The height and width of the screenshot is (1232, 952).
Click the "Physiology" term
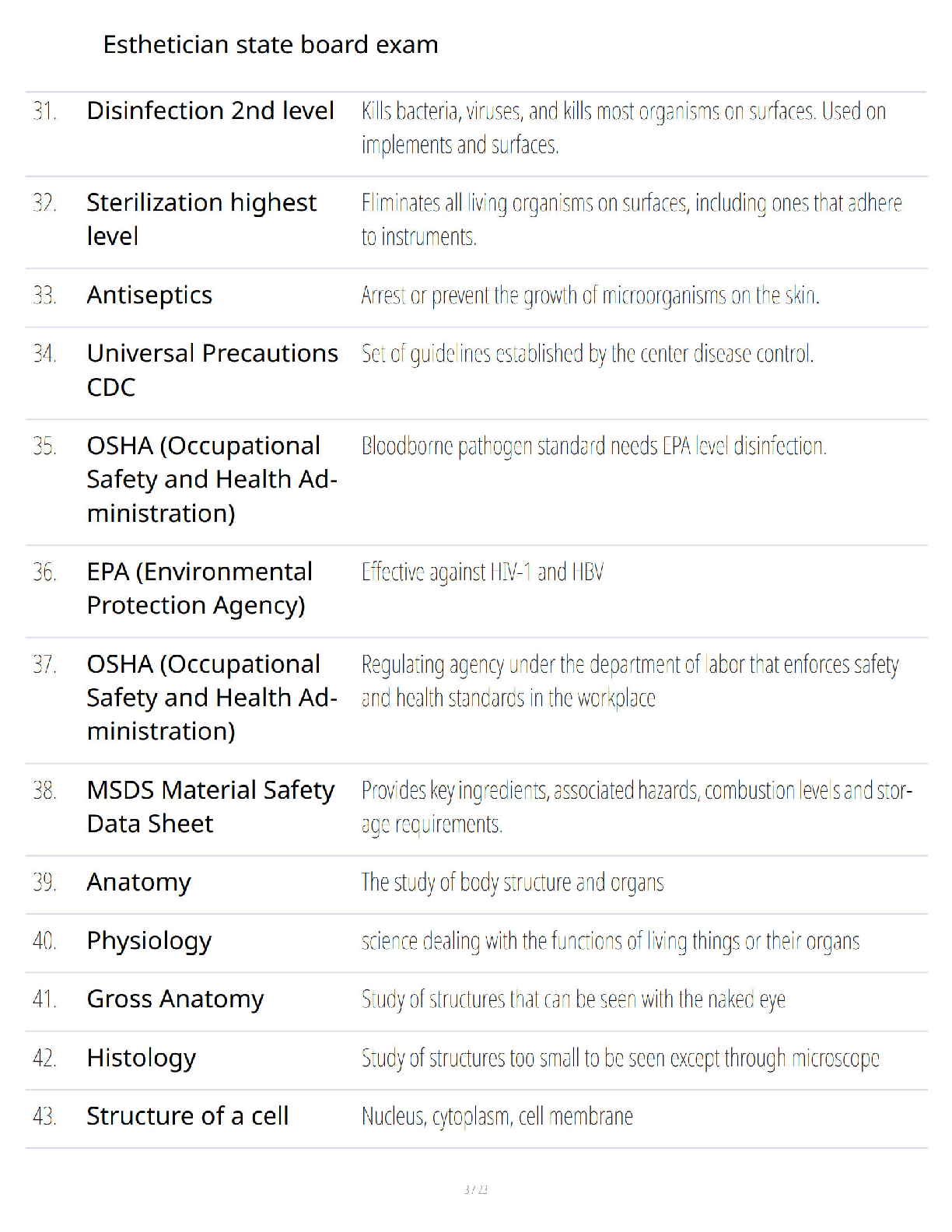[x=149, y=941]
